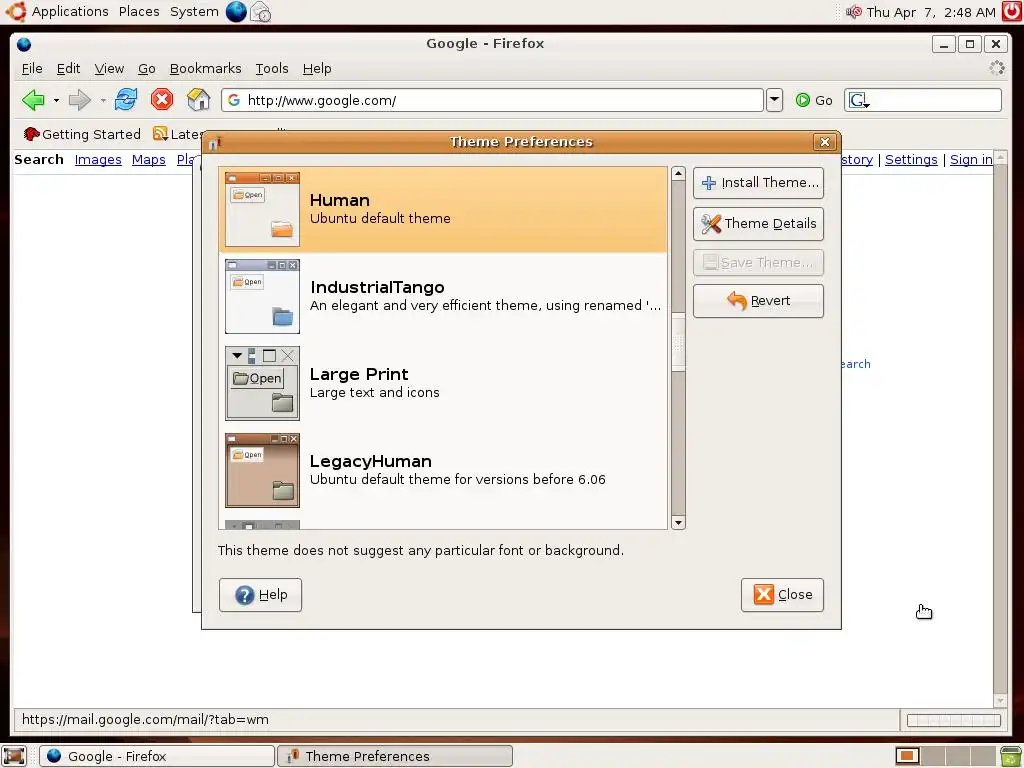Open Firefox Go menu

coord(146,69)
